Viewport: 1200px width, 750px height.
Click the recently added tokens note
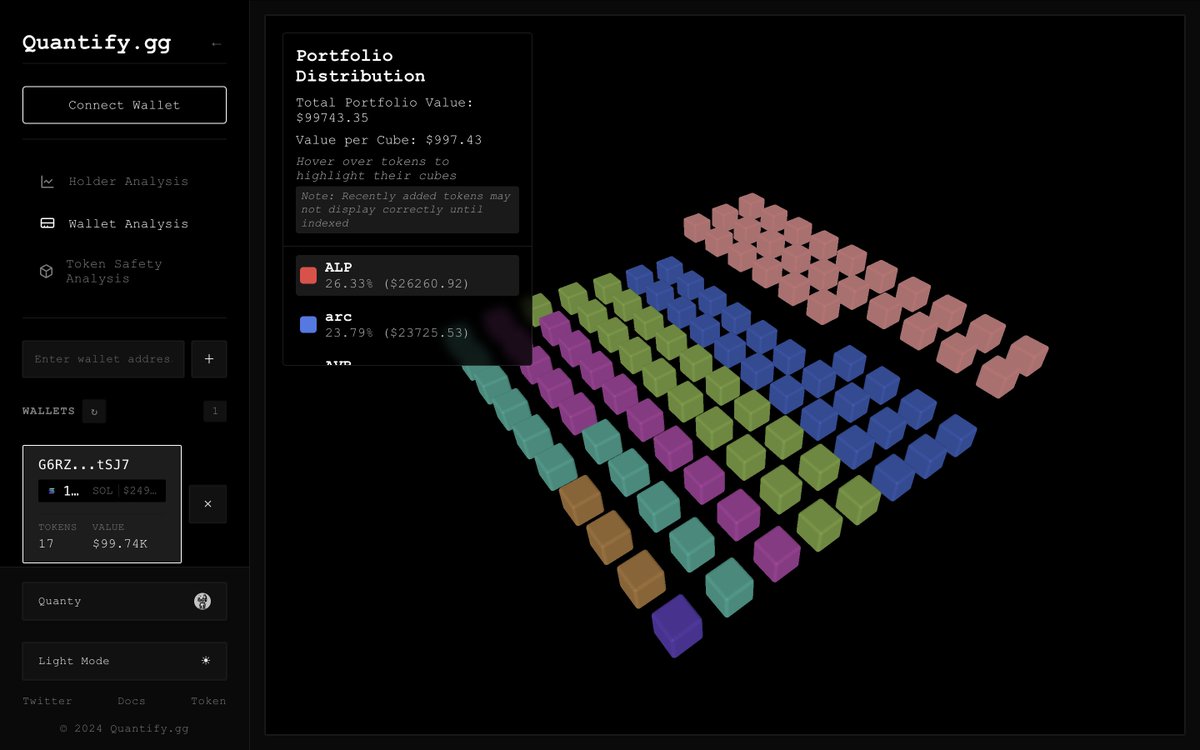407,210
